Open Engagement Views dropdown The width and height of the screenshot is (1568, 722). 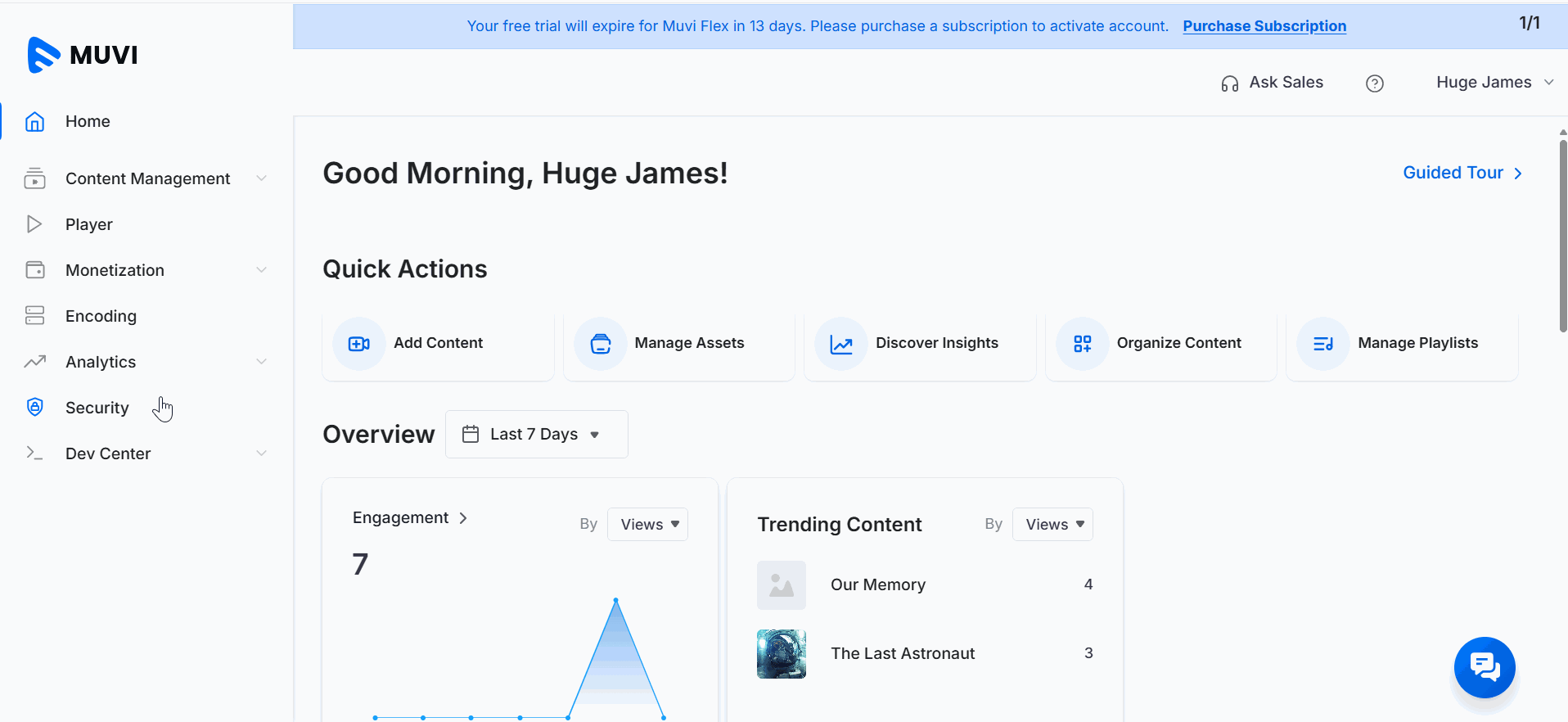pos(648,525)
